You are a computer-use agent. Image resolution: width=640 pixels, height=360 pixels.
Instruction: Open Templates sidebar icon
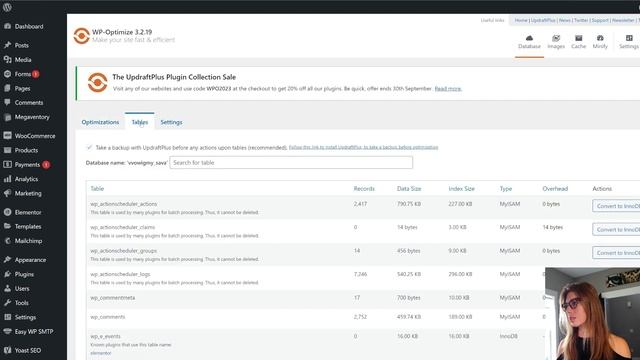(x=7, y=227)
